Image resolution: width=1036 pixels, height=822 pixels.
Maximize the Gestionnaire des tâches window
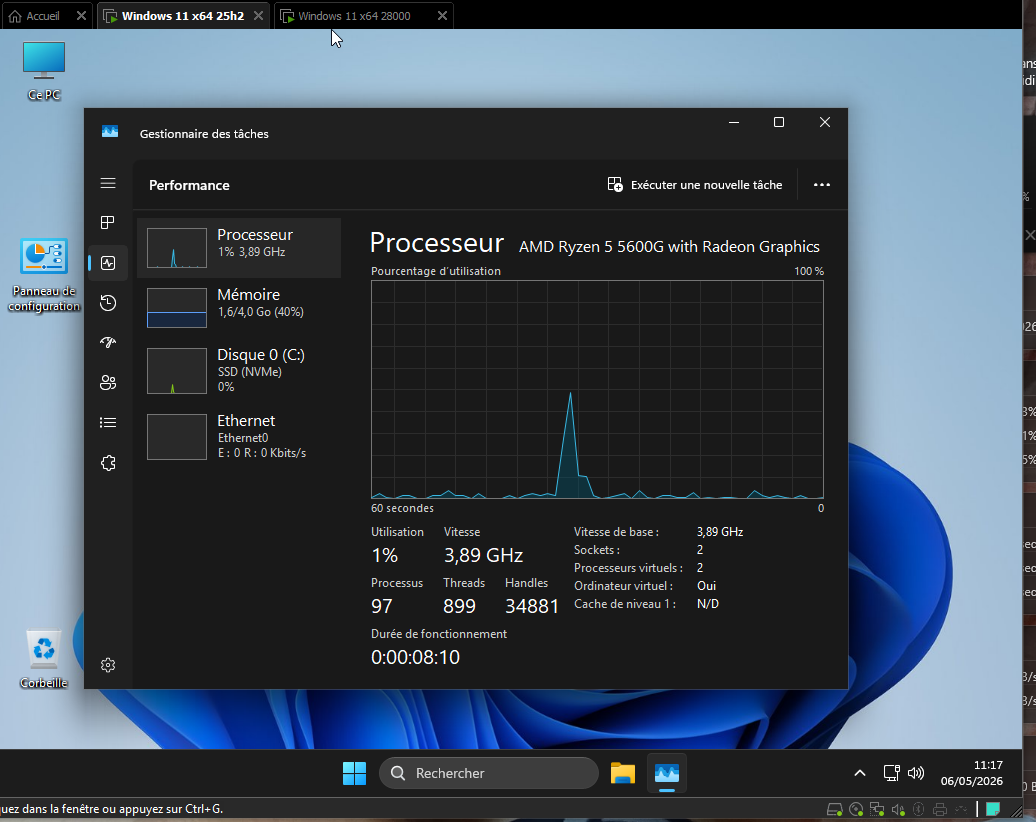(x=779, y=122)
